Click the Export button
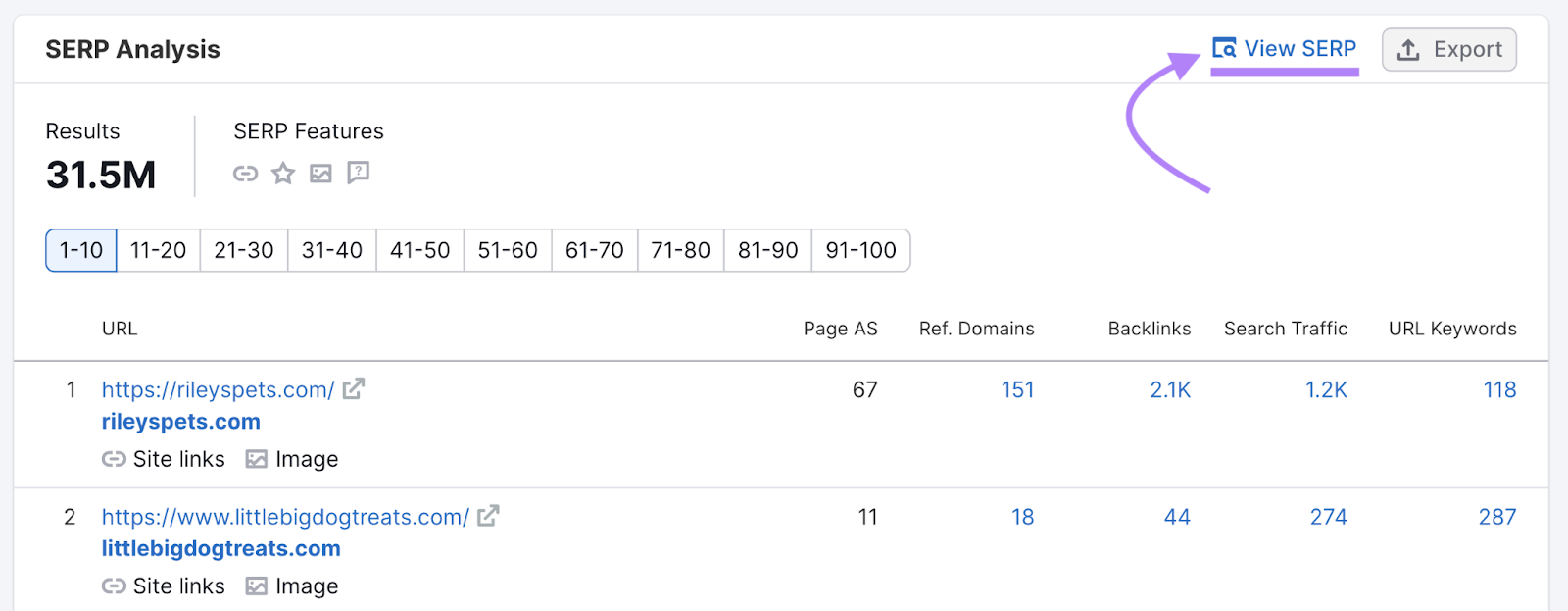 coord(1449,49)
